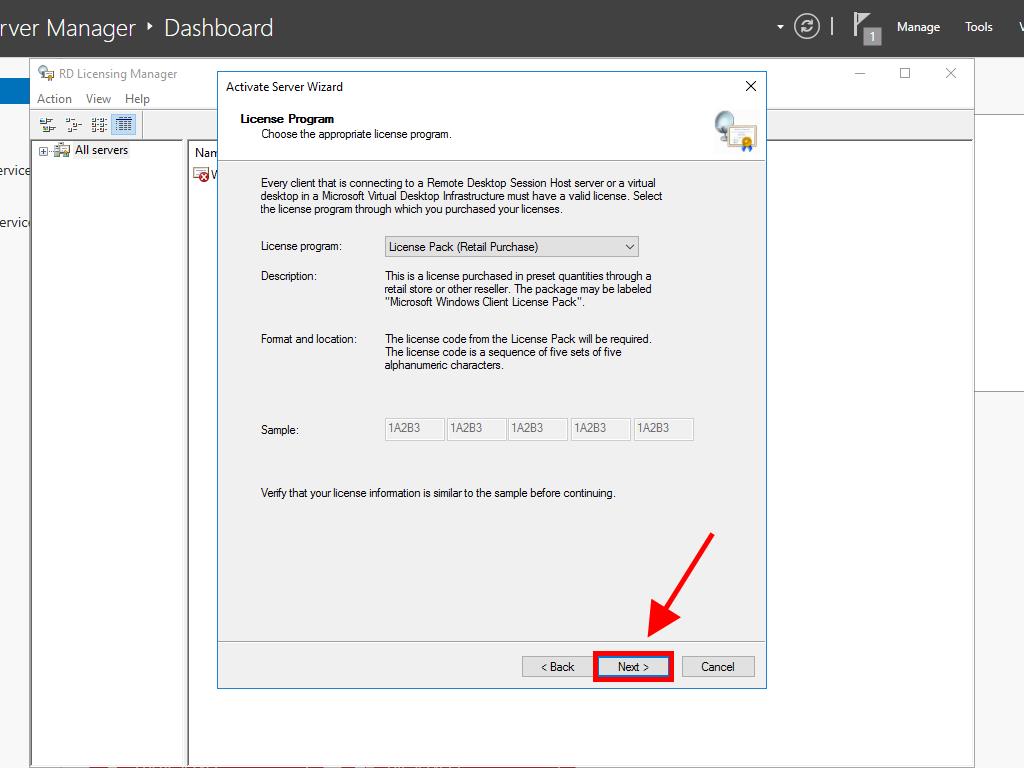The image size is (1024, 768).
Task: Click the third view icon in RD Licensing toolbar
Action: pos(99,125)
